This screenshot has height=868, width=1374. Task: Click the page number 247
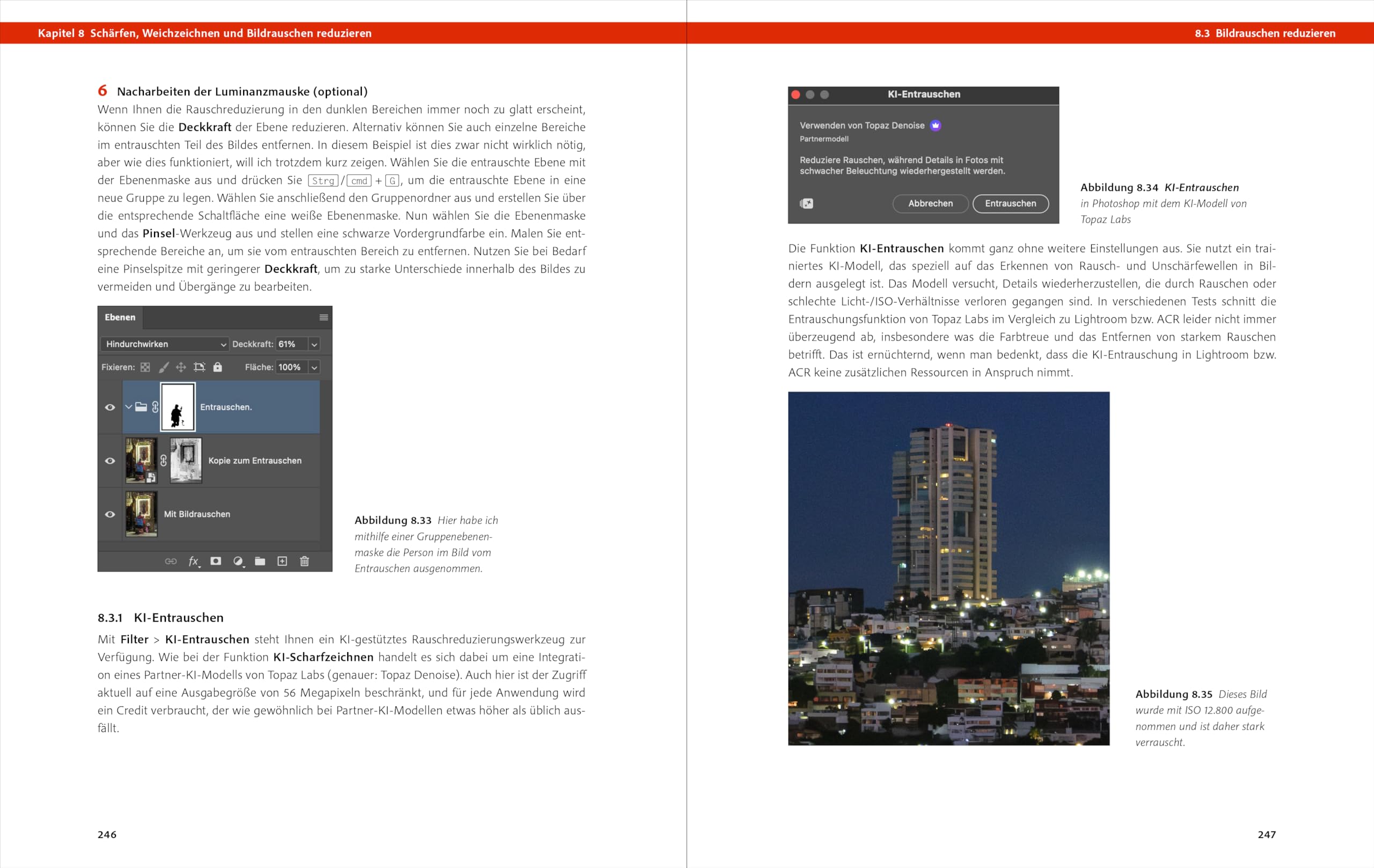pyautogui.click(x=1267, y=834)
